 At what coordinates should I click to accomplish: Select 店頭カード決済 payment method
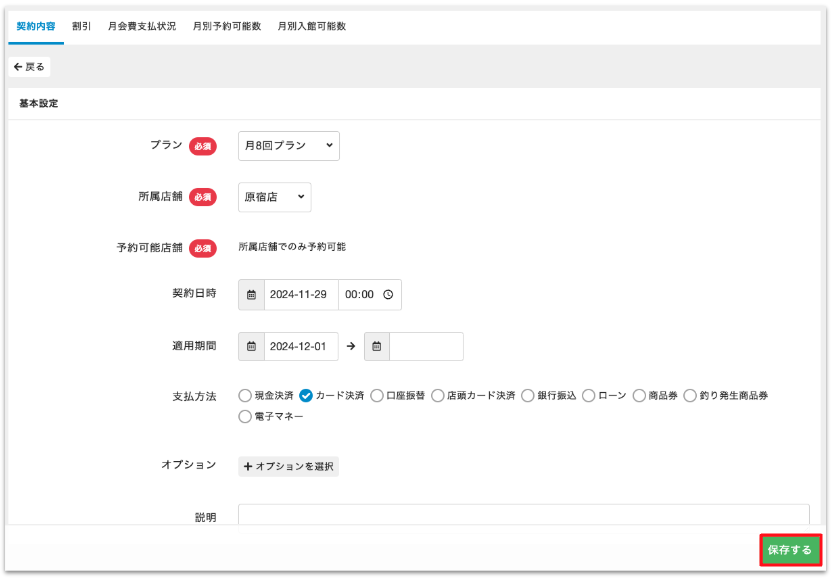438,396
